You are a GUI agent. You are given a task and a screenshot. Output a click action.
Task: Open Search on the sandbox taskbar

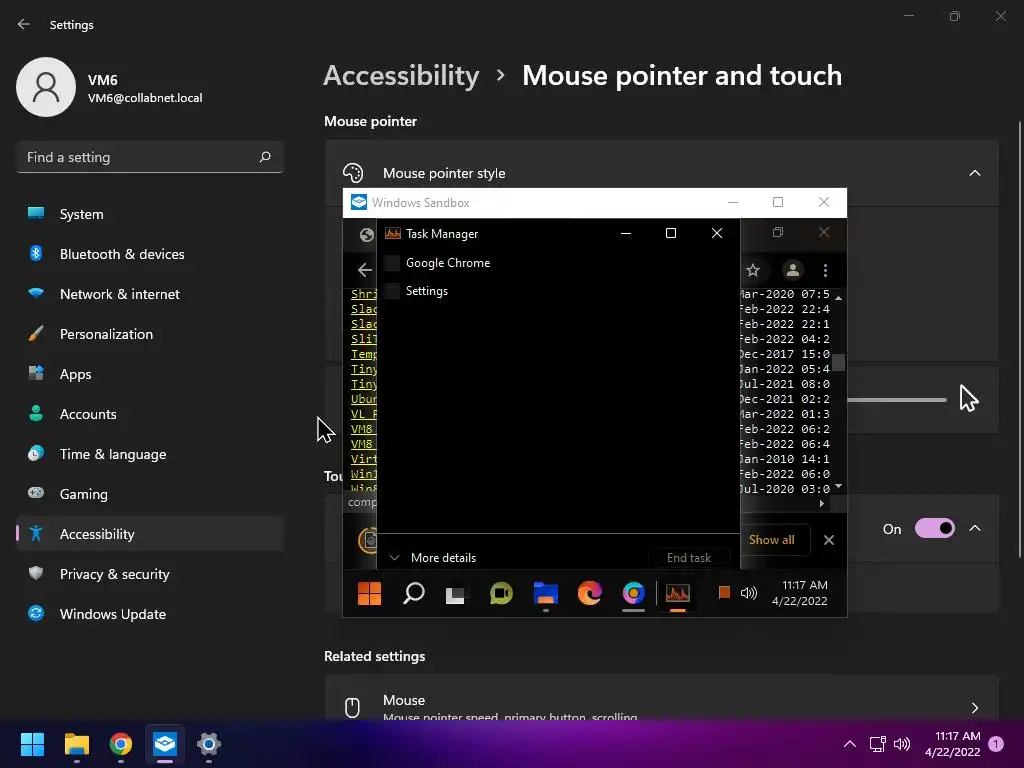[413, 594]
